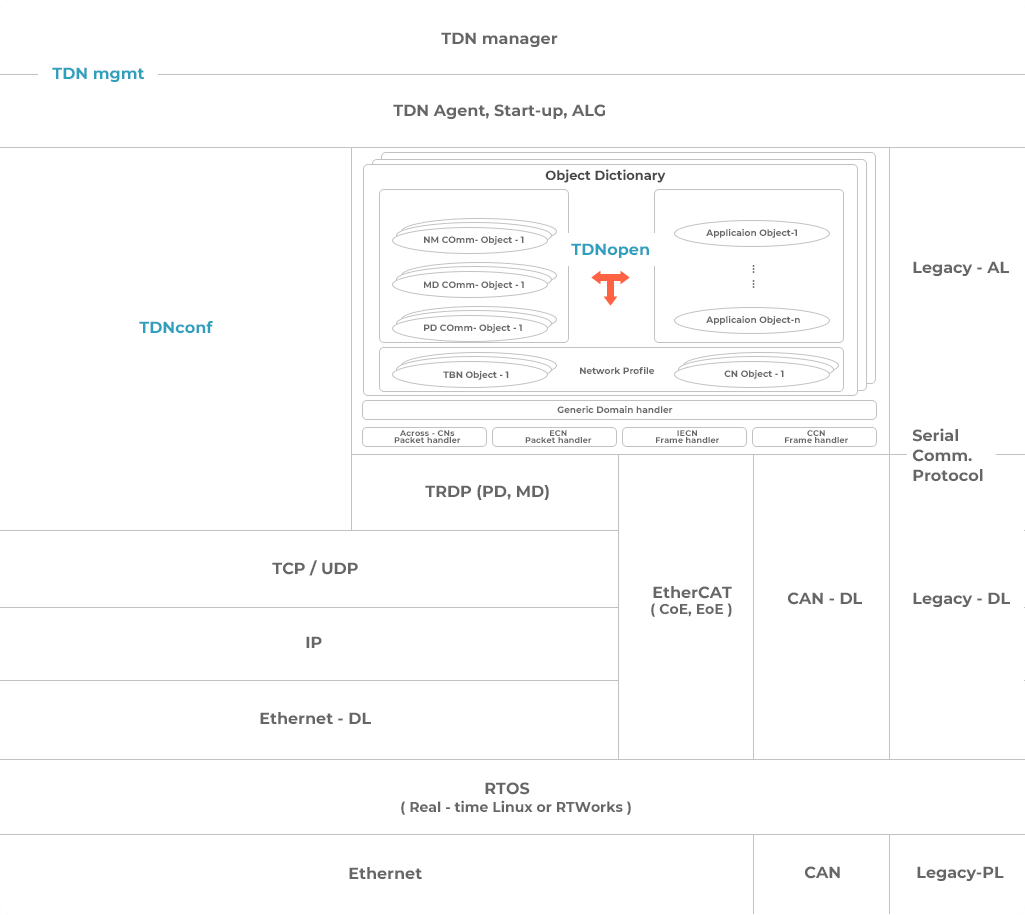Select the IP layer label
1025x915 pixels.
(313, 642)
